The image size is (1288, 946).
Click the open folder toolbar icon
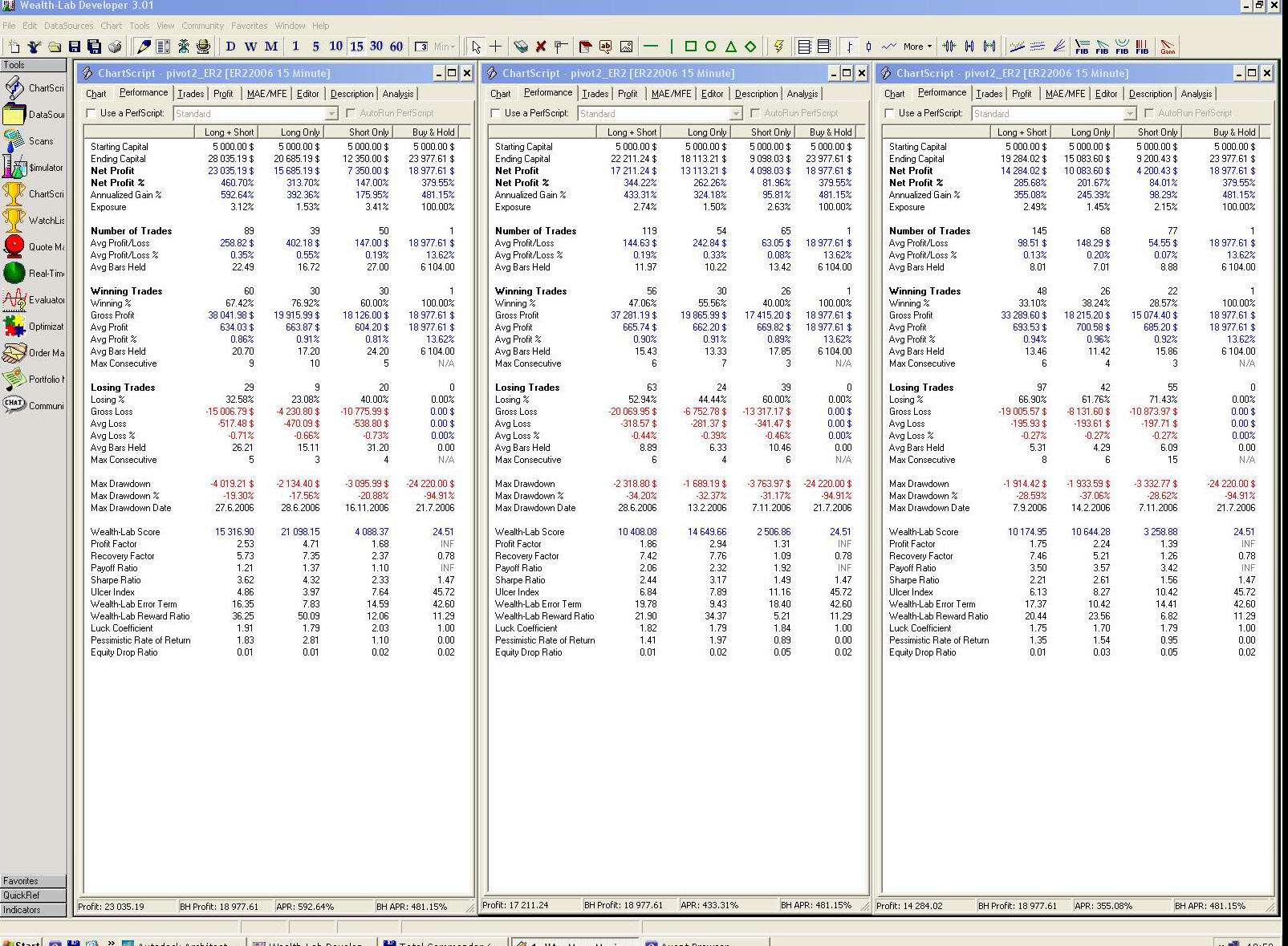coord(55,47)
